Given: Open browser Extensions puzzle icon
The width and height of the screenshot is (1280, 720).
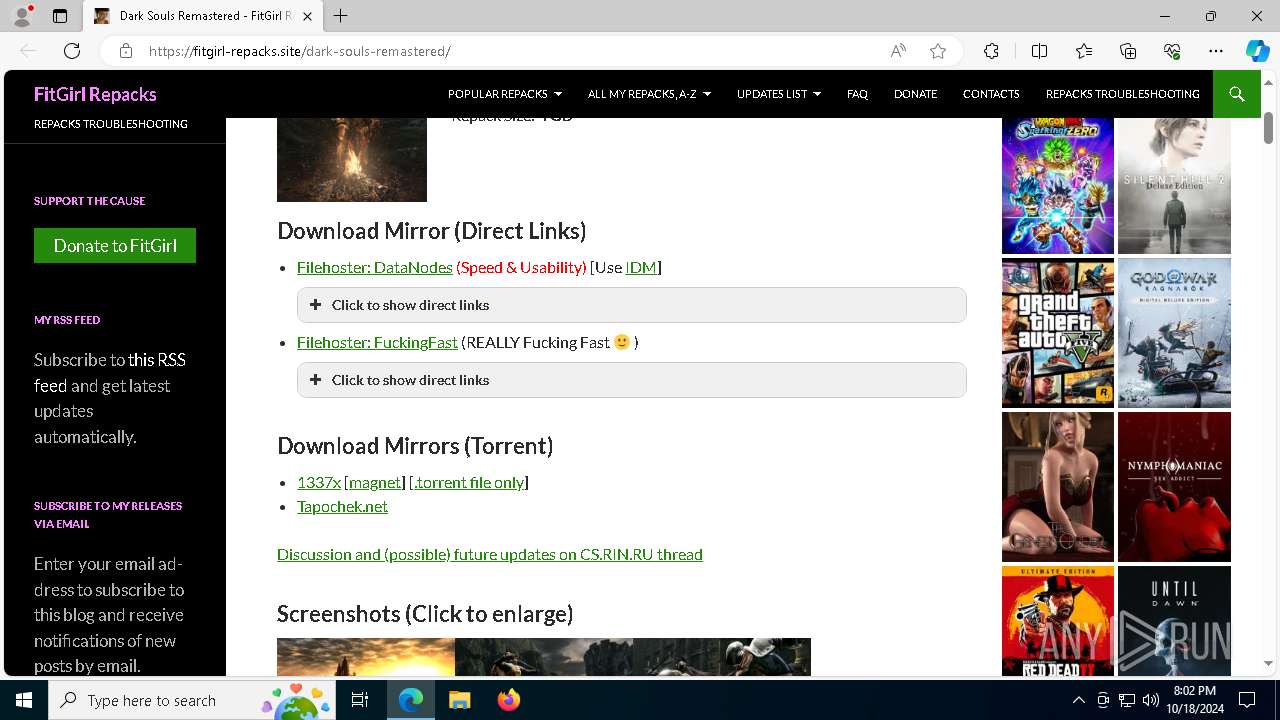Looking at the screenshot, I should click(x=991, y=51).
